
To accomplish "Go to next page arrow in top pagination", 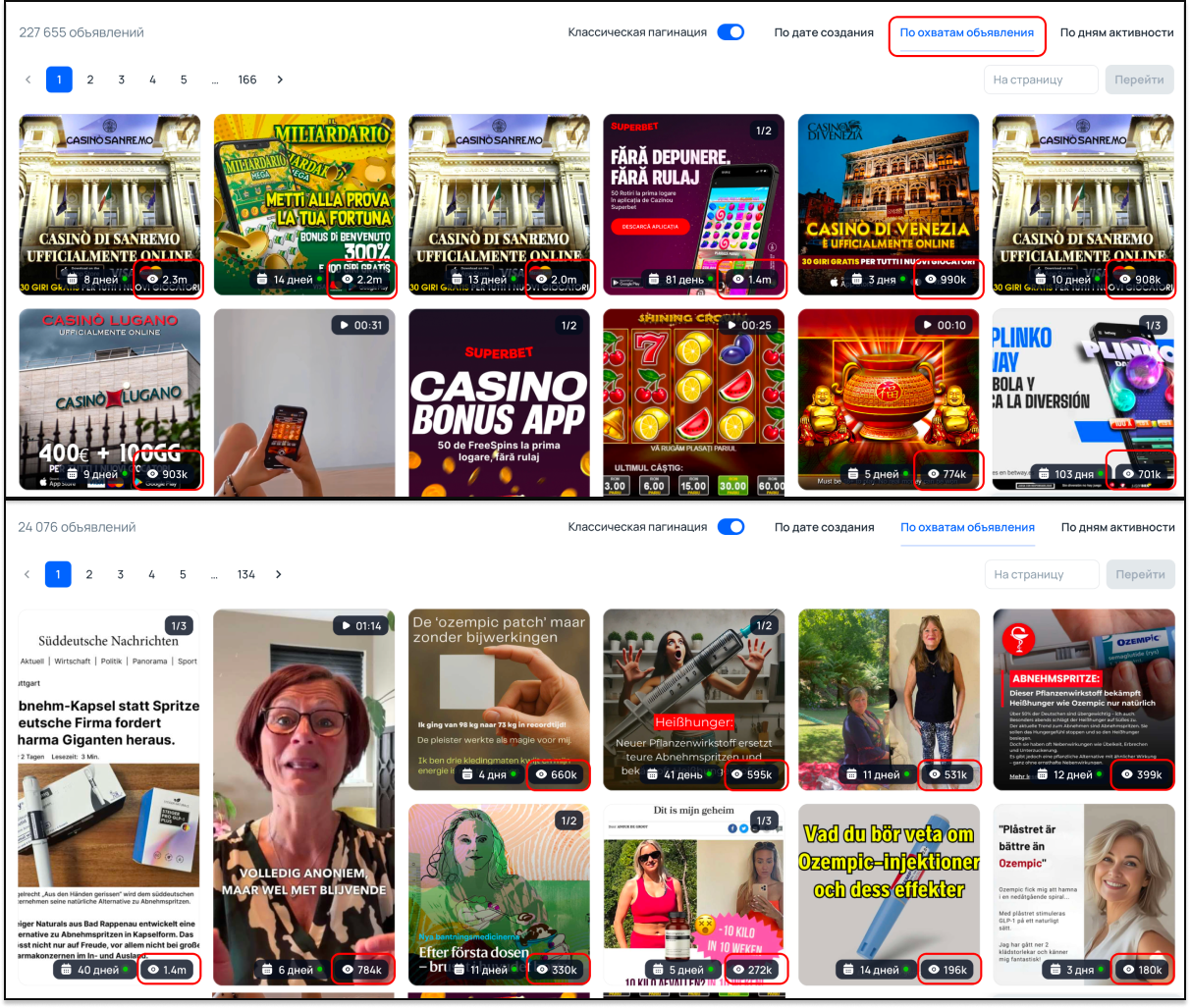I will point(280,80).
